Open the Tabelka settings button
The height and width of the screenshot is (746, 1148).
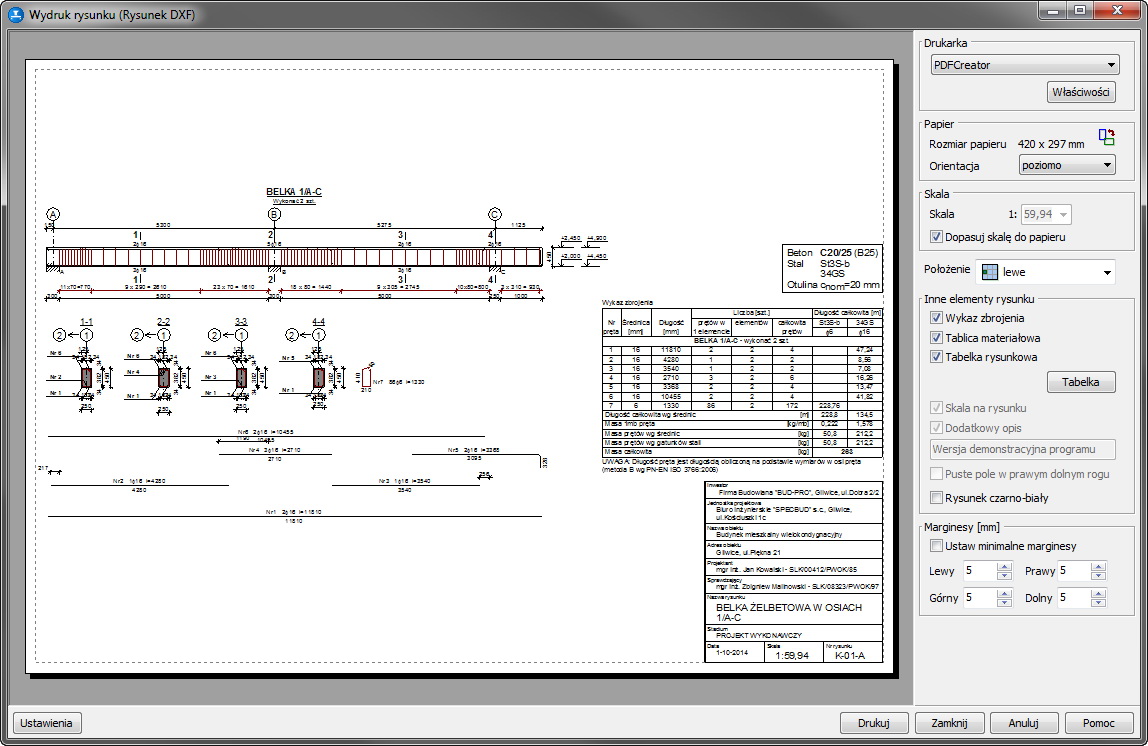coord(1081,382)
